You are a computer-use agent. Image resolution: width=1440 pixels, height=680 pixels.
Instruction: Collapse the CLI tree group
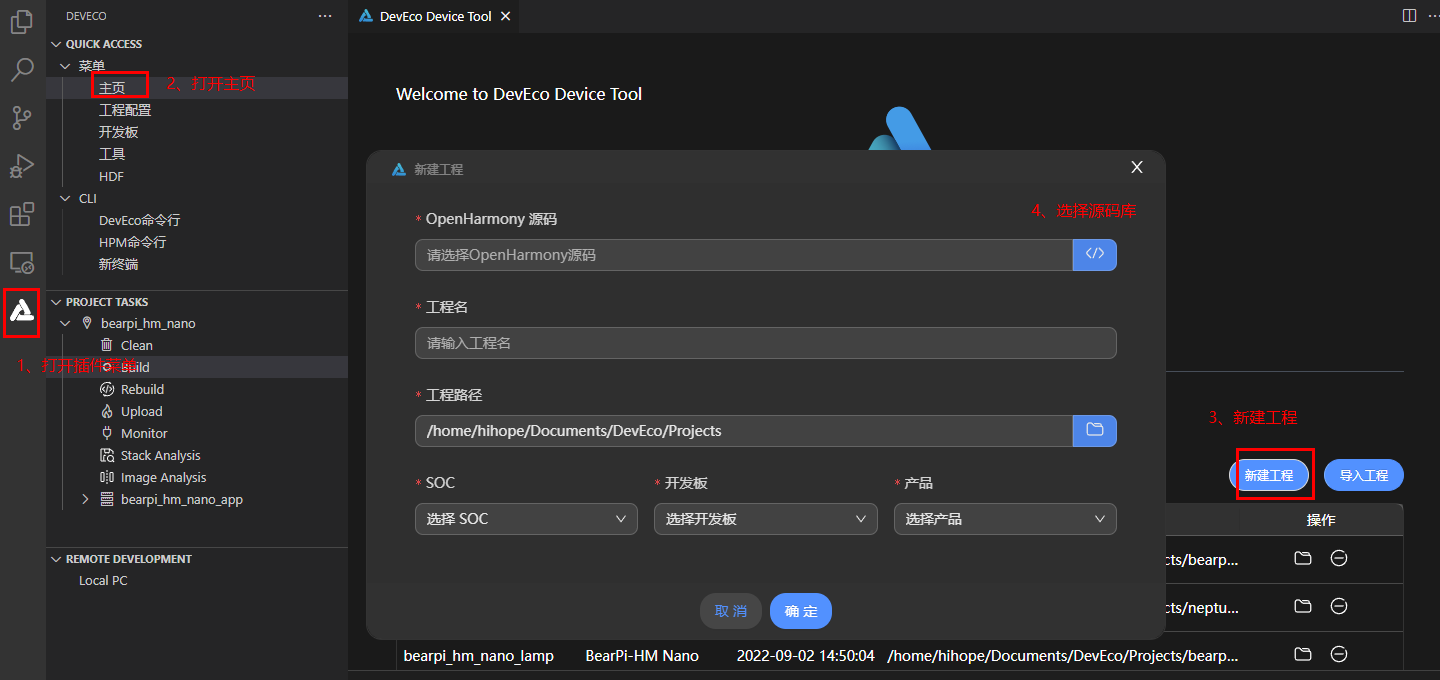[66, 198]
